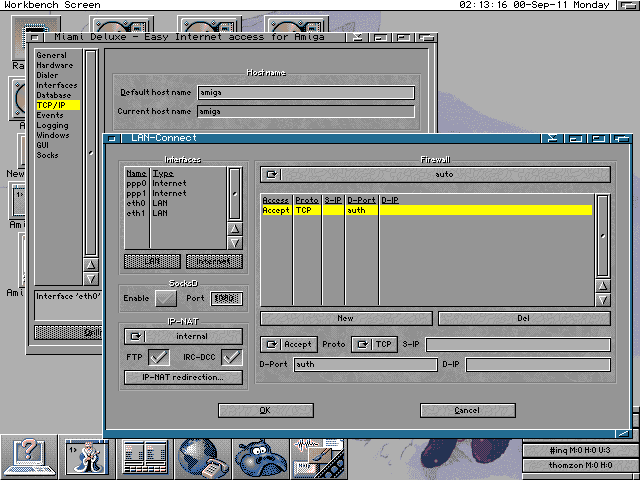Switch the Proto TCP cycle gadget
The width and height of the screenshot is (640, 480).
[x=374, y=344]
